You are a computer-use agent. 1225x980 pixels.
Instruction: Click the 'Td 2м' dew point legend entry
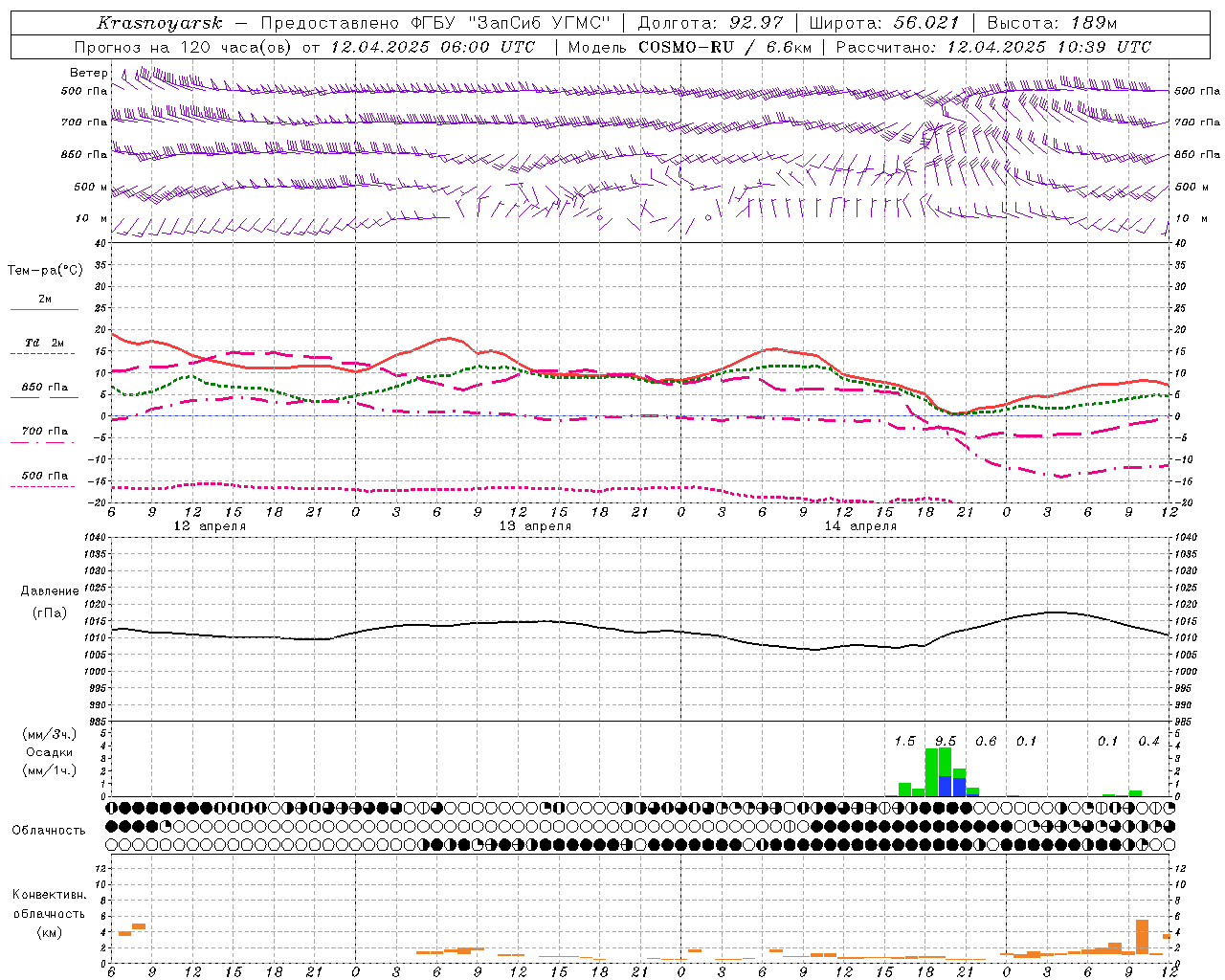(45, 343)
